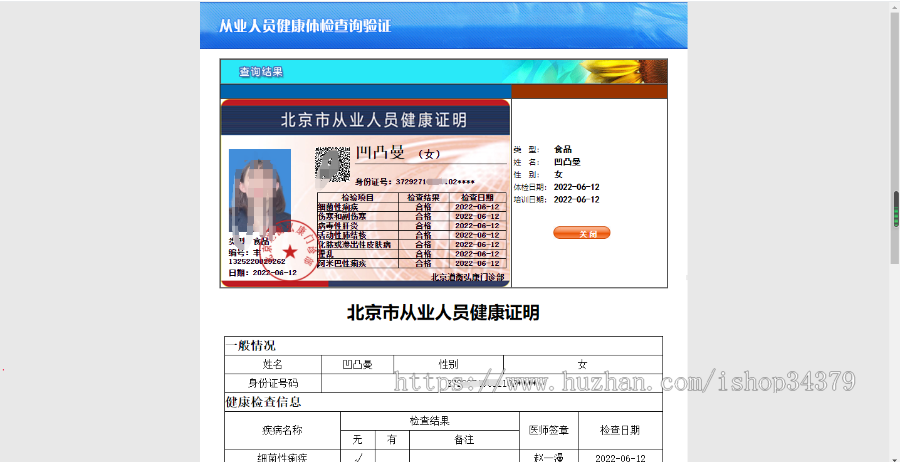Click the date in the 细菌性痢疾 card row
This screenshot has height=462, width=900.
(478, 207)
